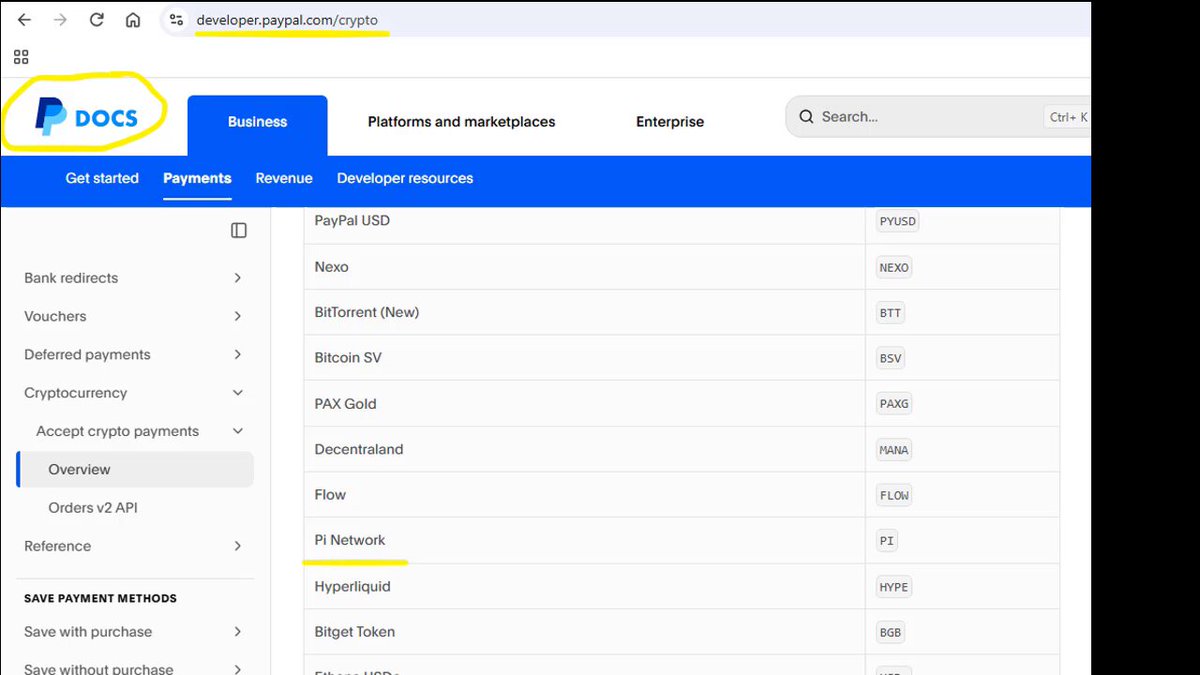Click the FLOW code badge

coord(894,495)
